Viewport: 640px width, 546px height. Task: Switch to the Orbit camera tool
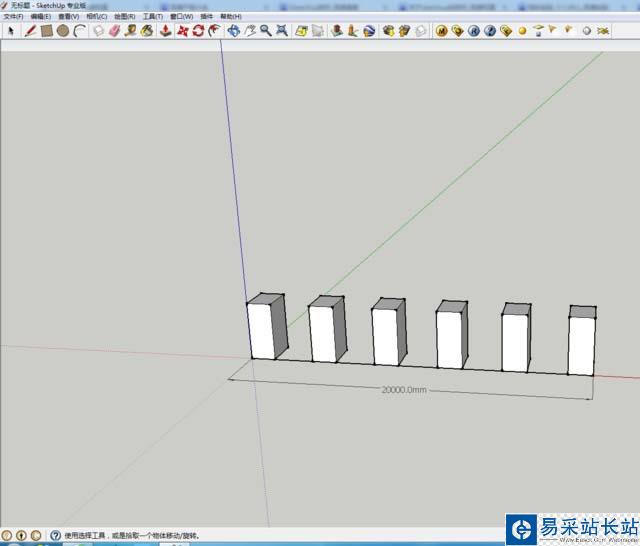coord(233,31)
